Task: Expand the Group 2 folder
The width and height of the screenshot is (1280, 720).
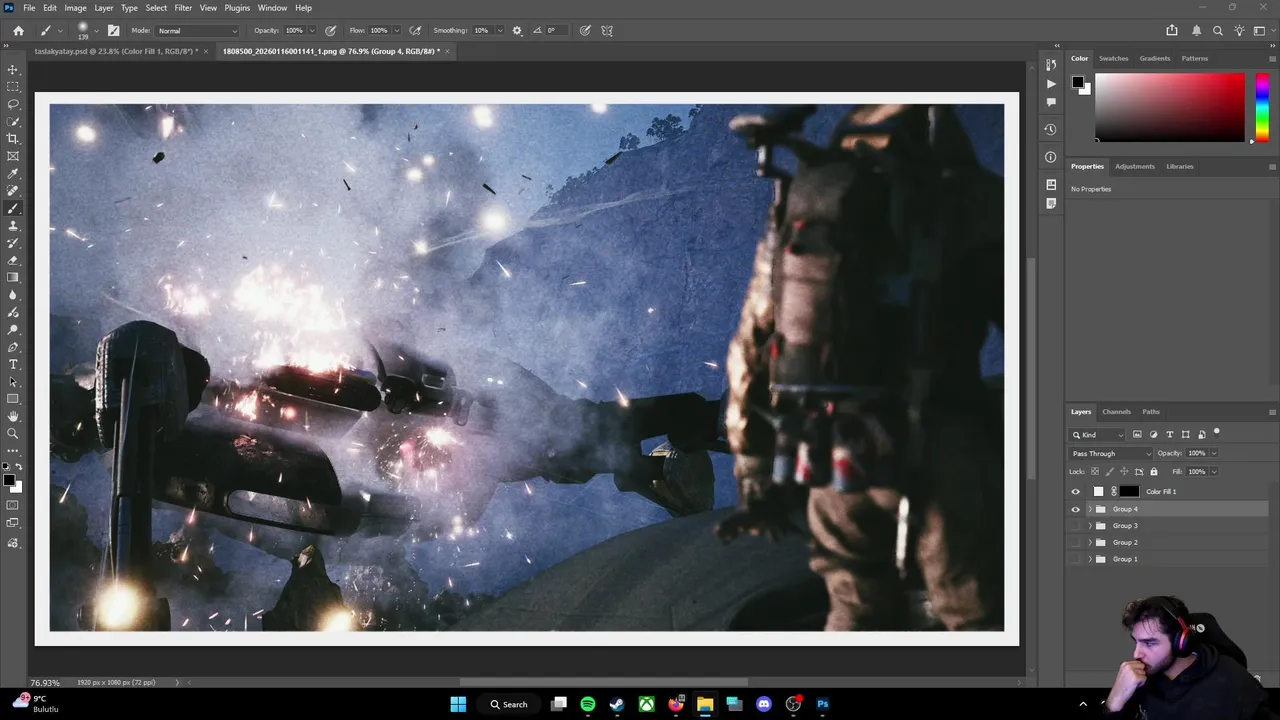Action: 1090,542
